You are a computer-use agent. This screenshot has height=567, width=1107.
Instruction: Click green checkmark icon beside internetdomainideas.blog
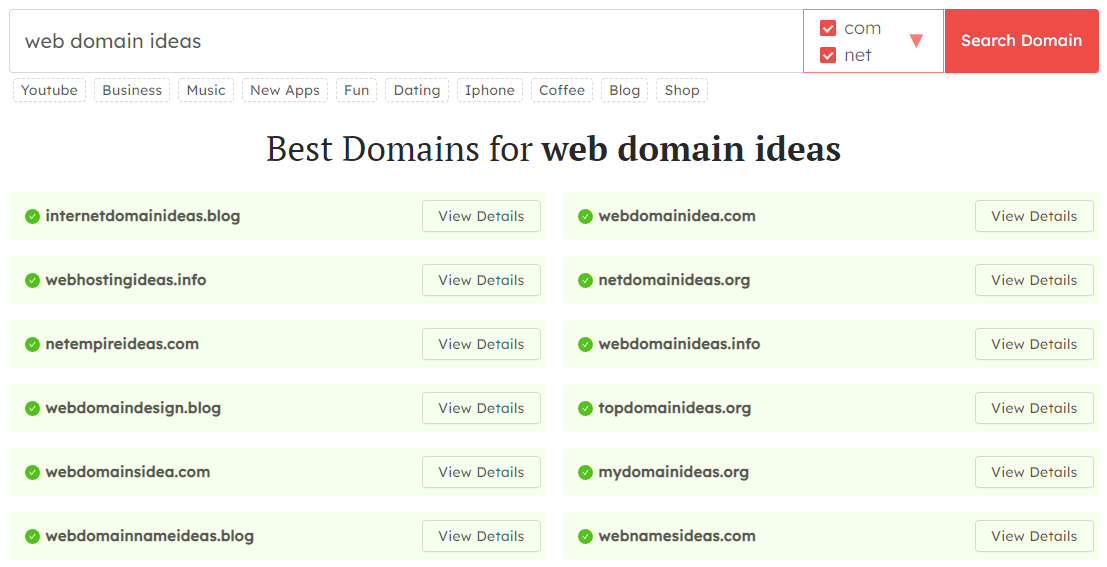tap(32, 216)
